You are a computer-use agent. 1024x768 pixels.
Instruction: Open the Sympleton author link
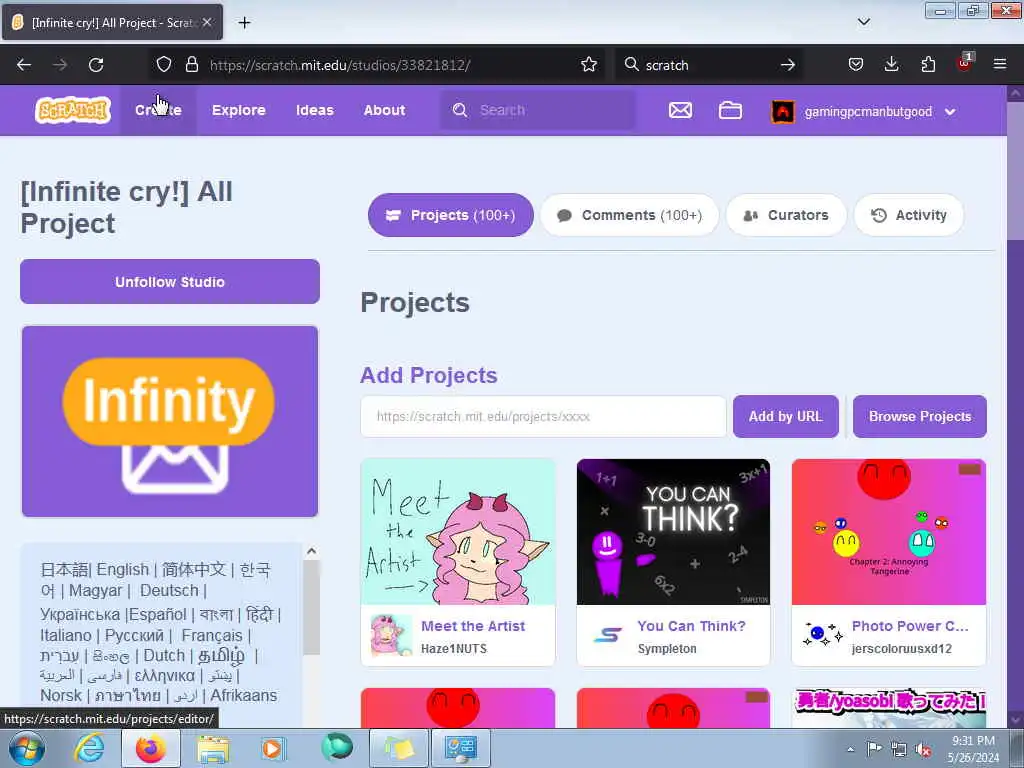click(x=667, y=648)
